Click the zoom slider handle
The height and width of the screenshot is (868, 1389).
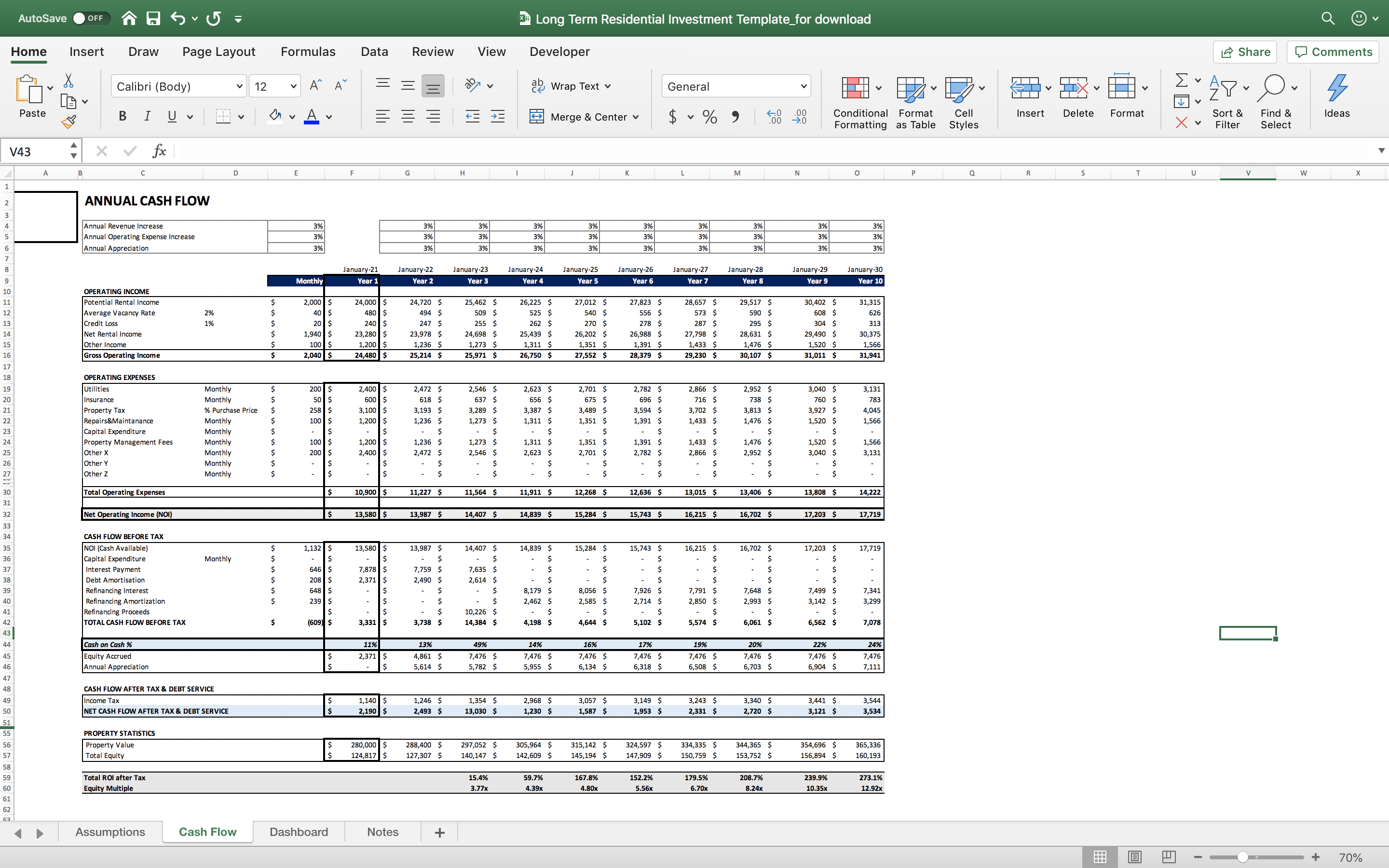(1243, 857)
